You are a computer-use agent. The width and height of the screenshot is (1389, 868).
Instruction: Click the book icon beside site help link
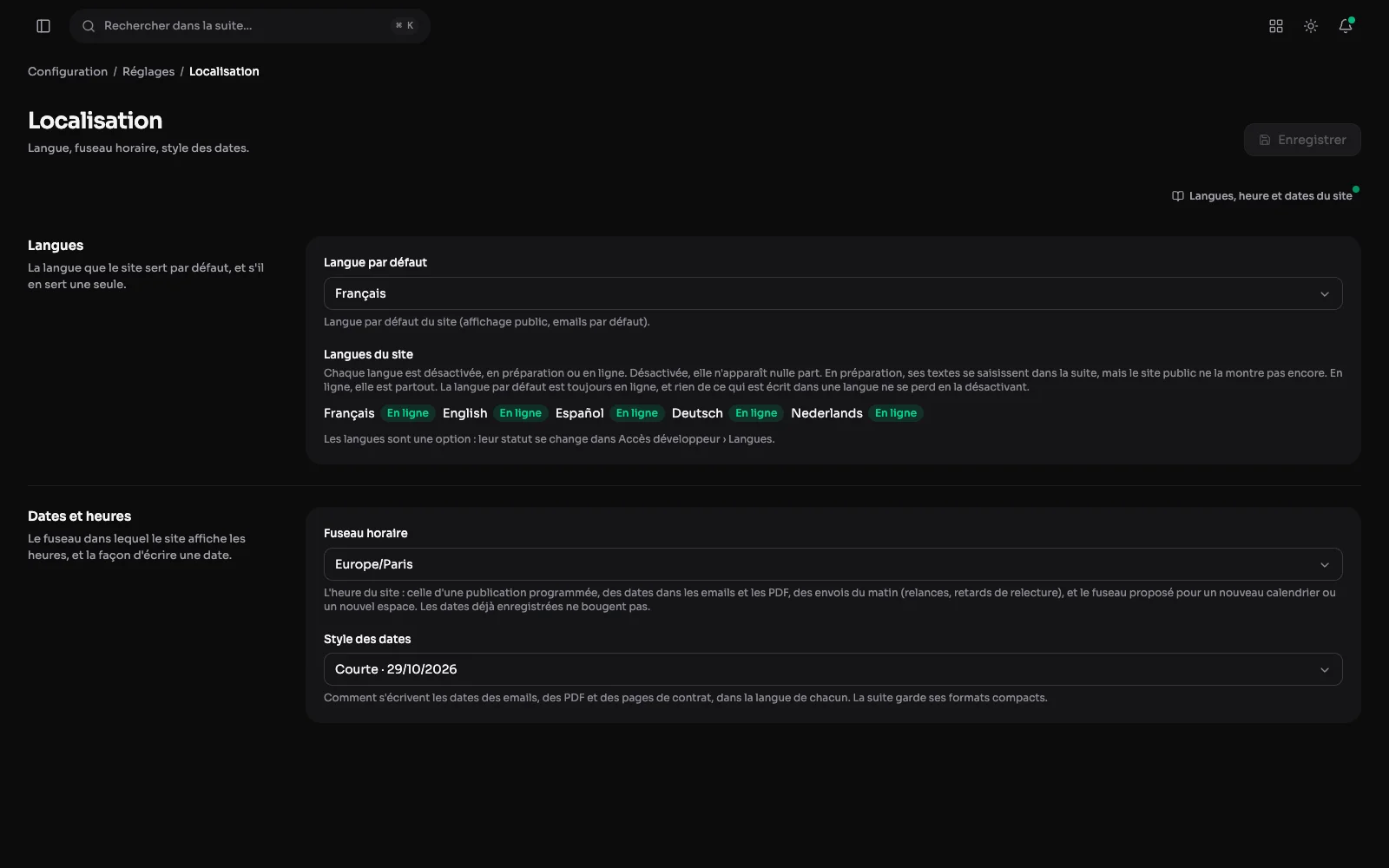coord(1178,196)
